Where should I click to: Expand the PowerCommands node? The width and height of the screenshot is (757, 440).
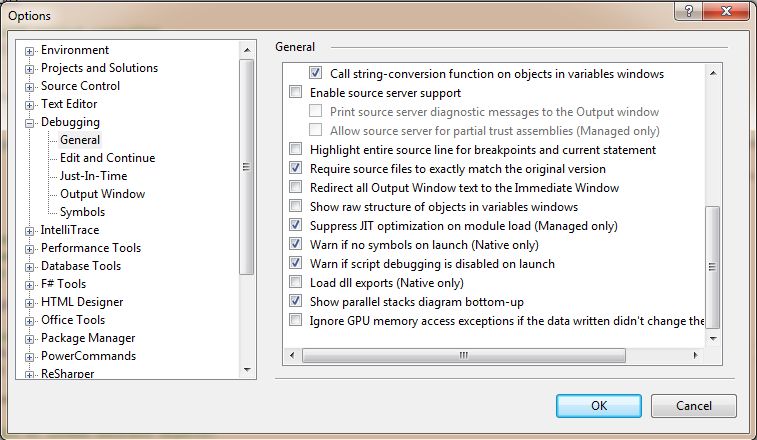point(29,357)
